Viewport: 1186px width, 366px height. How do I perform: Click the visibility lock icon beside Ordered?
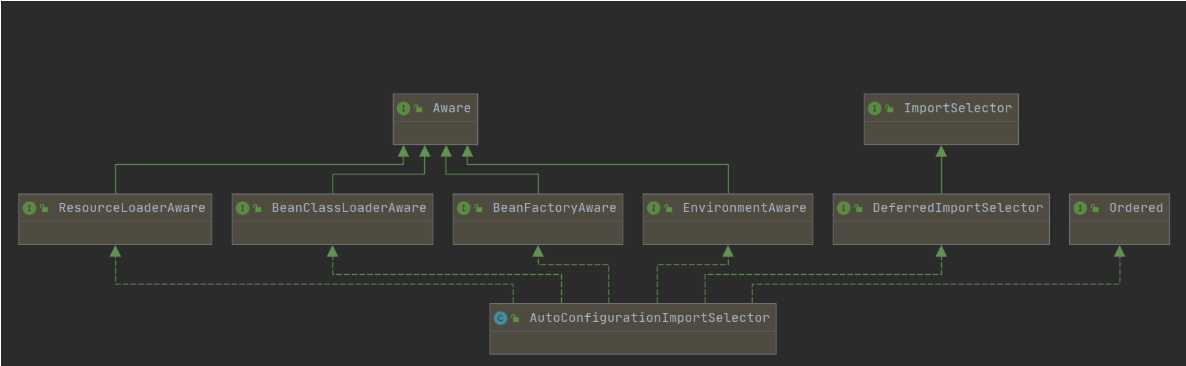point(1094,208)
